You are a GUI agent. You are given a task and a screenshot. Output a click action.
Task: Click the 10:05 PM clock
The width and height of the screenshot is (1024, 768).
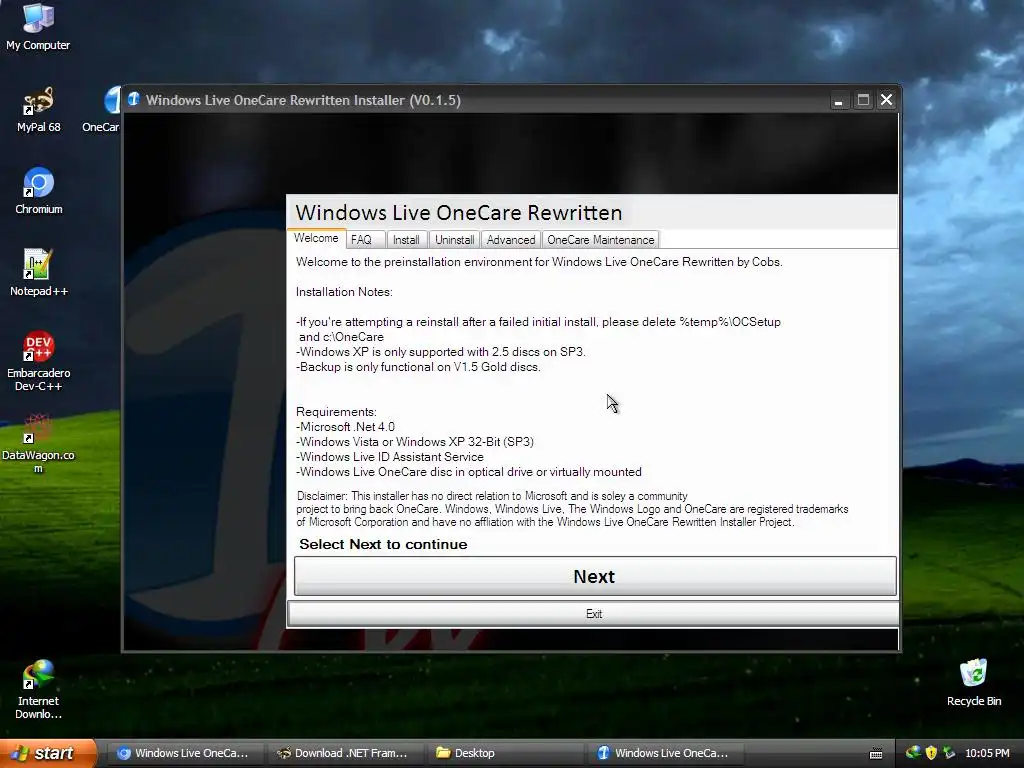coord(987,753)
